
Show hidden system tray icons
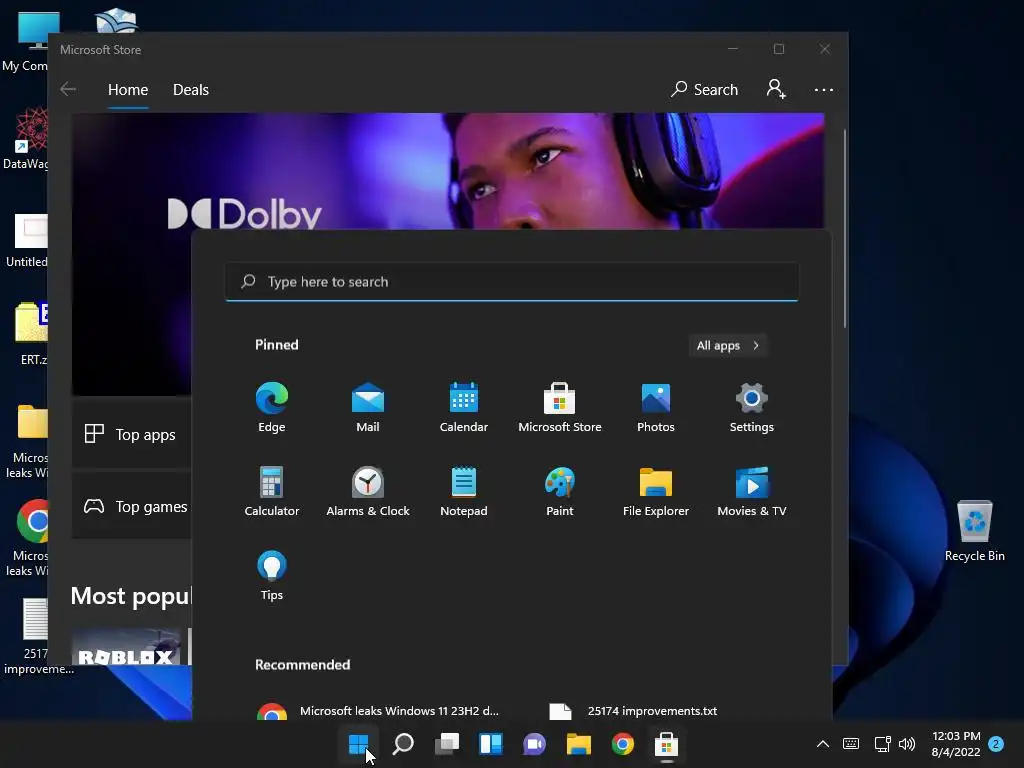pos(823,744)
